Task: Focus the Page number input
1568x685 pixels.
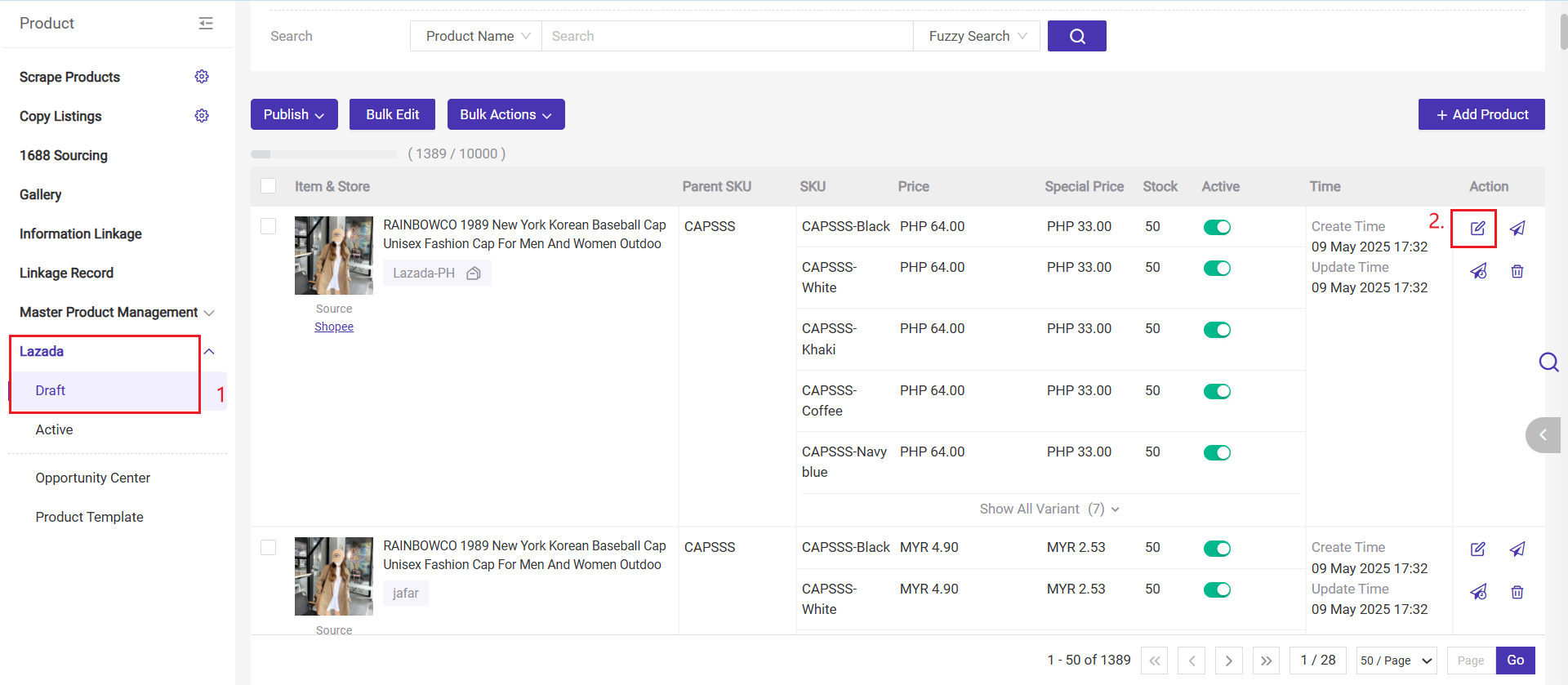Action: 1471,661
